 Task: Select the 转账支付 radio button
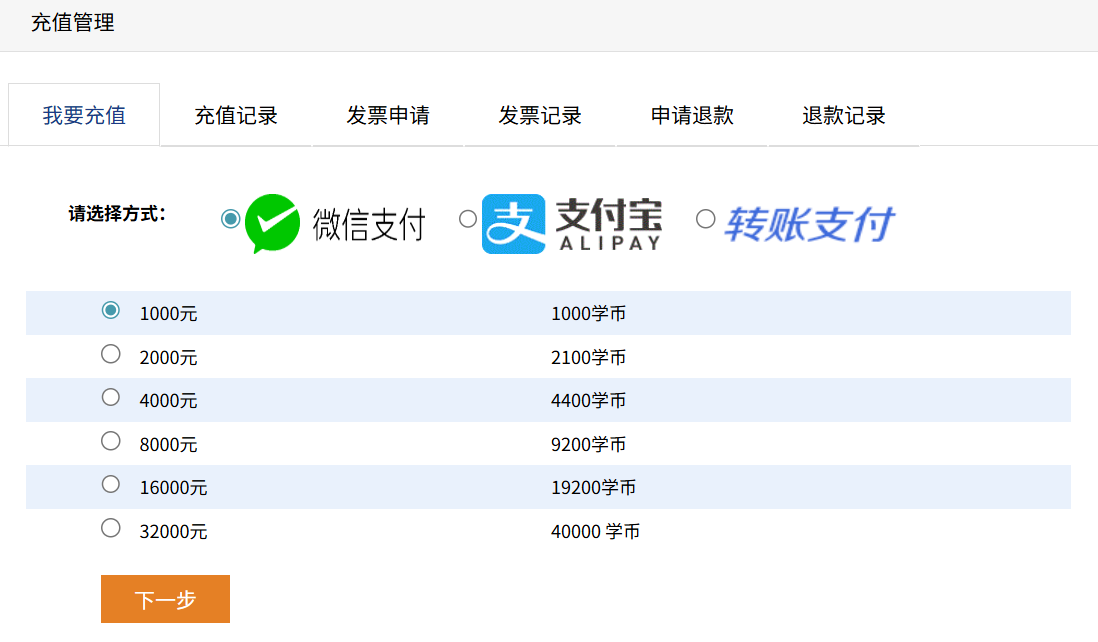(x=706, y=219)
